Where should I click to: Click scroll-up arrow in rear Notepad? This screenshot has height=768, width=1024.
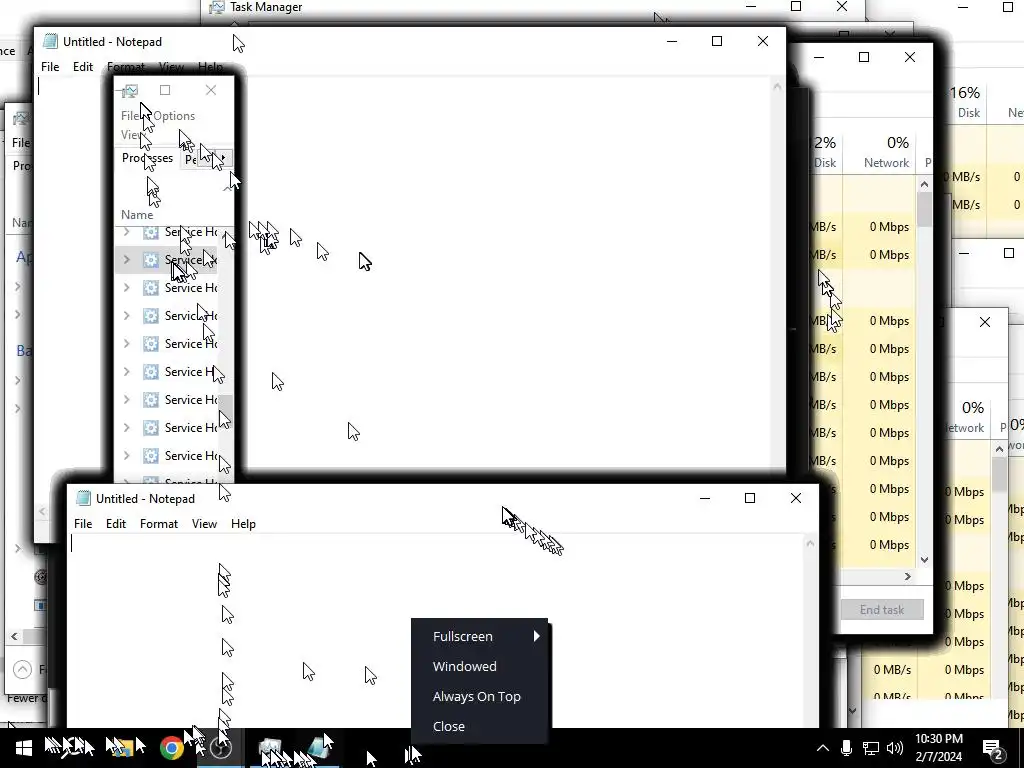(x=776, y=86)
